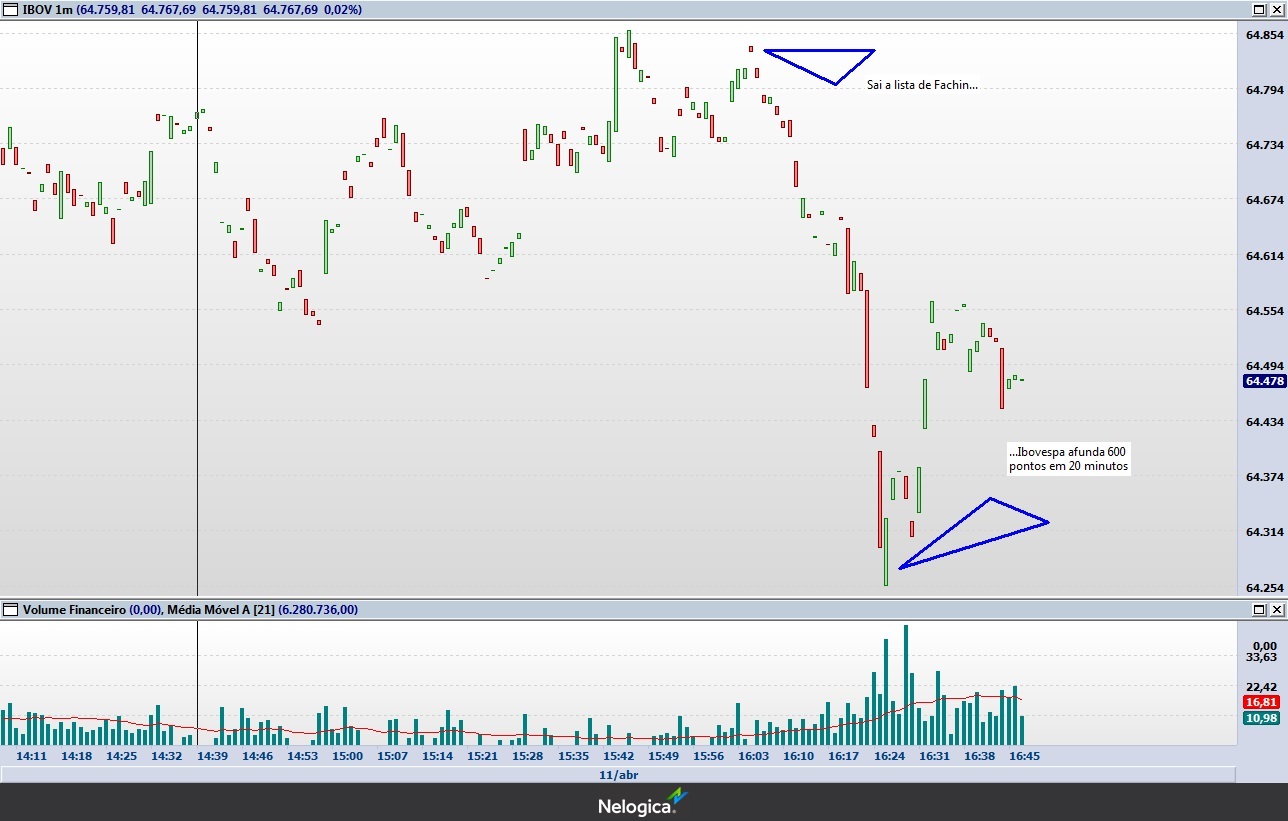Click the Média Móvel A [21] label
This screenshot has height=821, width=1288.
pyautogui.click(x=220, y=609)
